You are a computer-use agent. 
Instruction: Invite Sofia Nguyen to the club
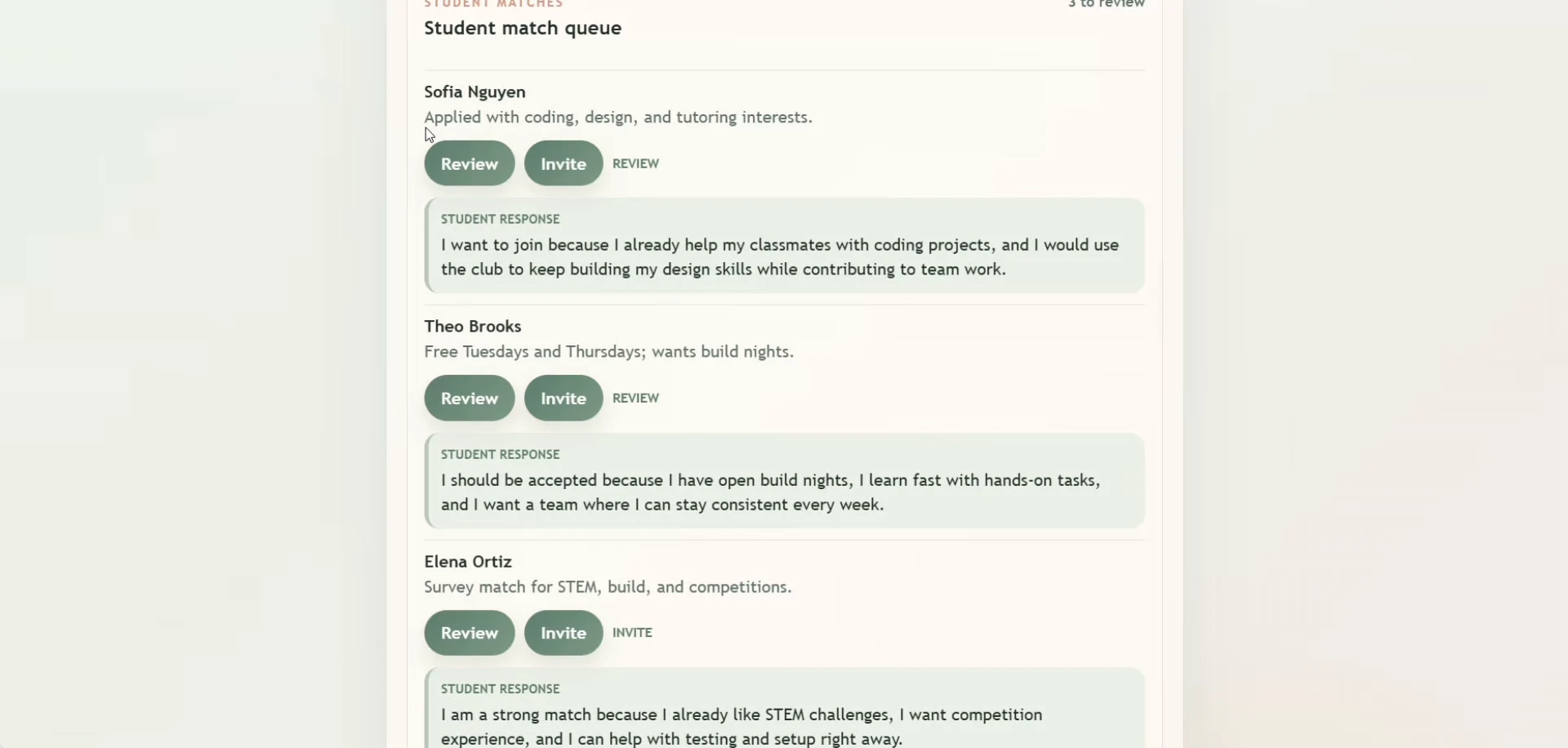pos(563,163)
